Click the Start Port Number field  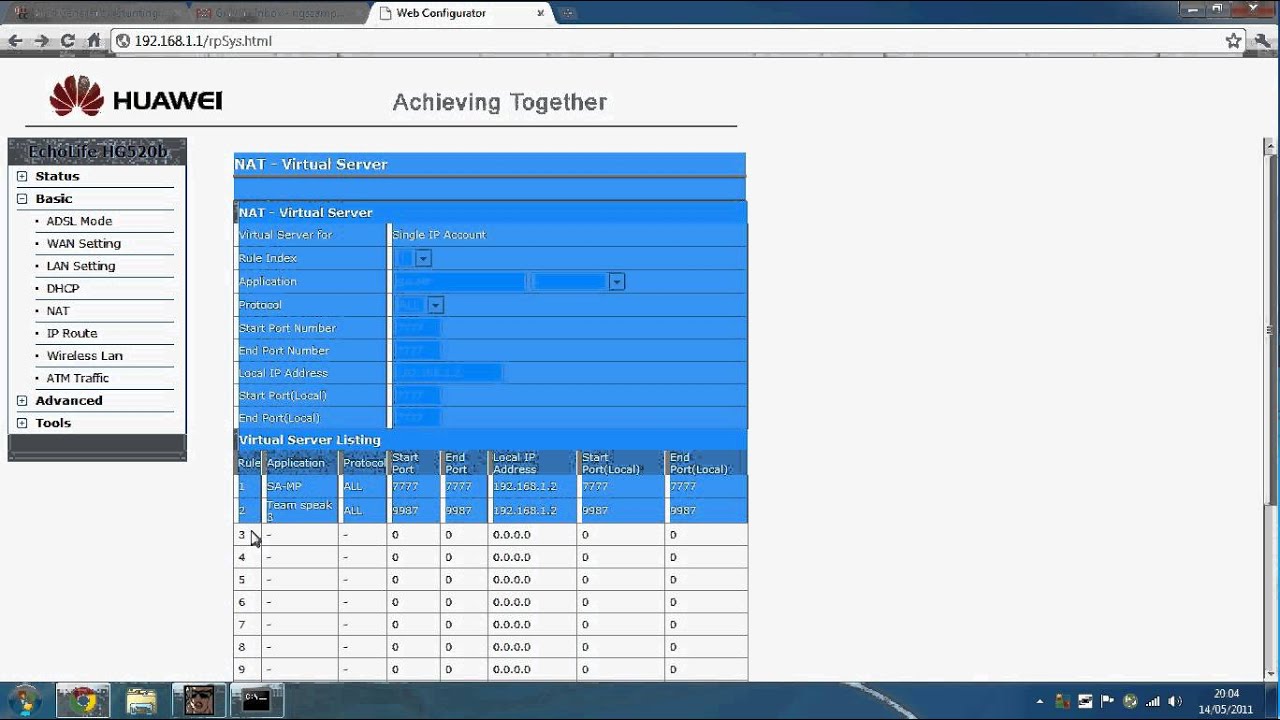point(417,328)
